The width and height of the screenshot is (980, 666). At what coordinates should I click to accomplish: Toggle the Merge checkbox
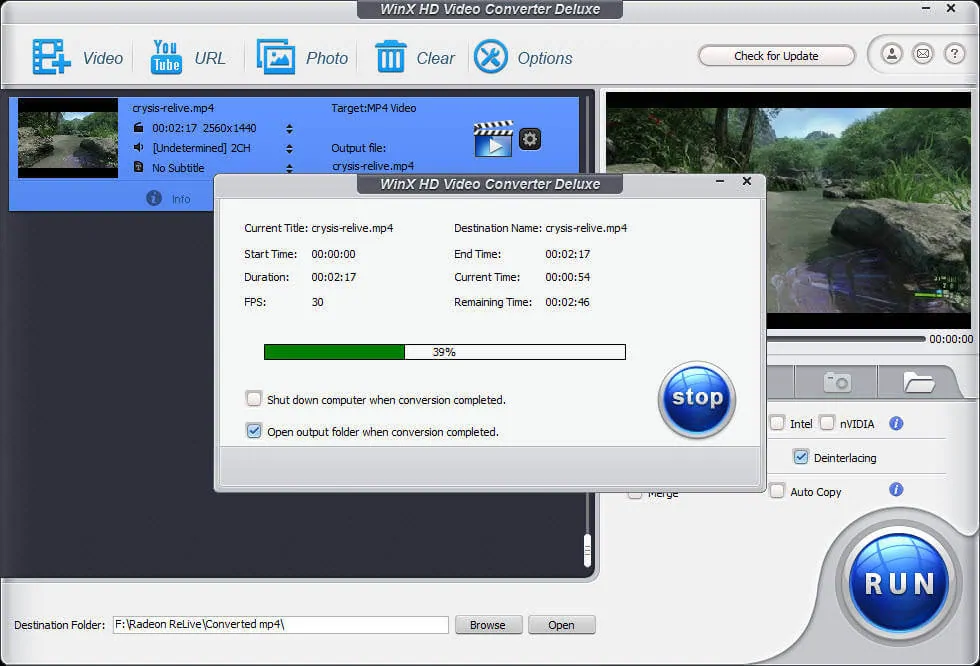(x=635, y=495)
